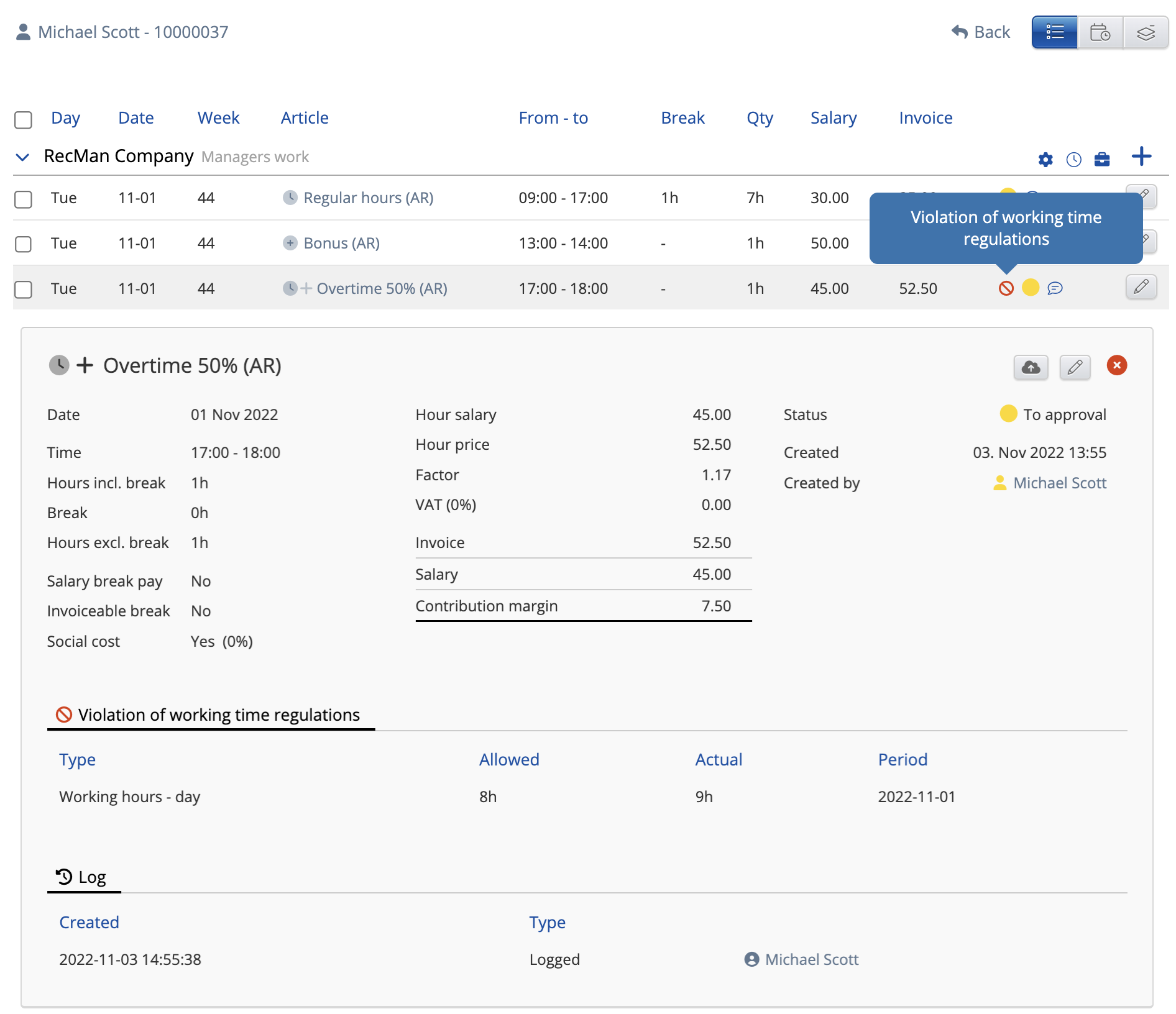The height and width of the screenshot is (1014, 1176).
Task: Open the layers view icon
Action: tap(1146, 32)
